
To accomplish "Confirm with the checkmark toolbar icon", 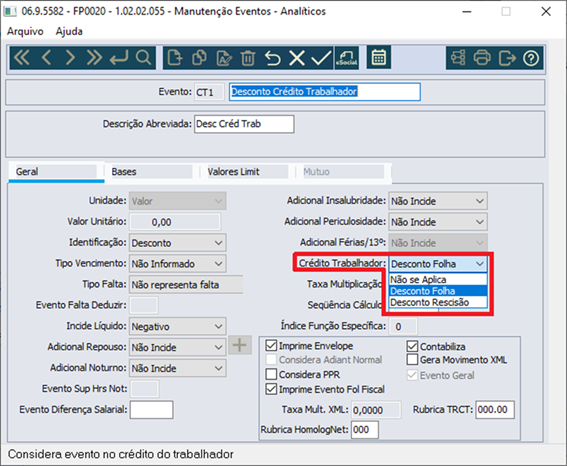I will pyautogui.click(x=321, y=57).
